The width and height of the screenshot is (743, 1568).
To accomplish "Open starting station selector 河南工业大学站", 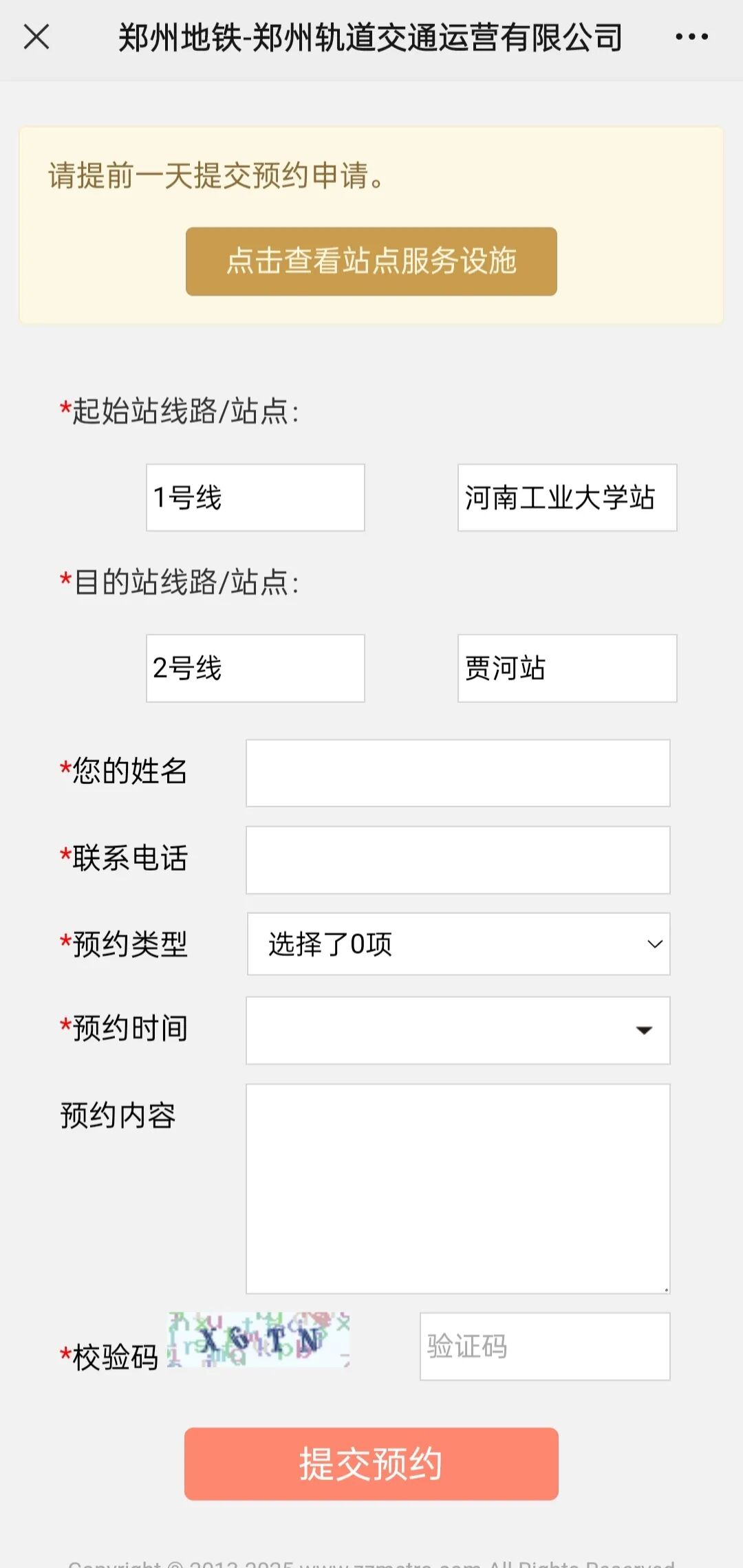I will click(567, 497).
